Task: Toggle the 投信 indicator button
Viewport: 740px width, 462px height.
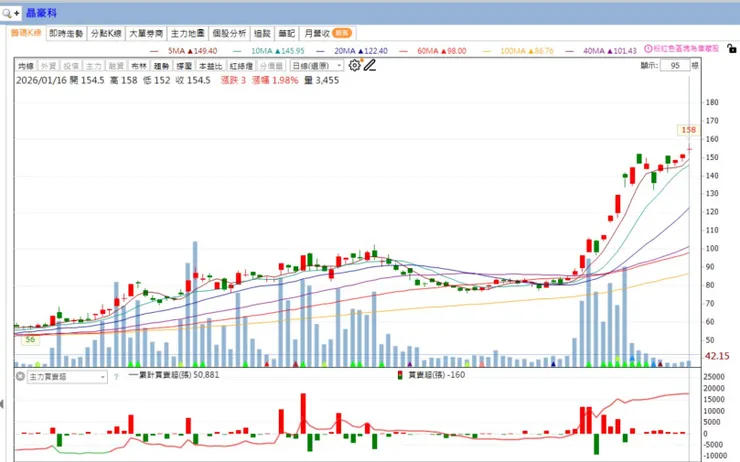Action: click(71, 66)
